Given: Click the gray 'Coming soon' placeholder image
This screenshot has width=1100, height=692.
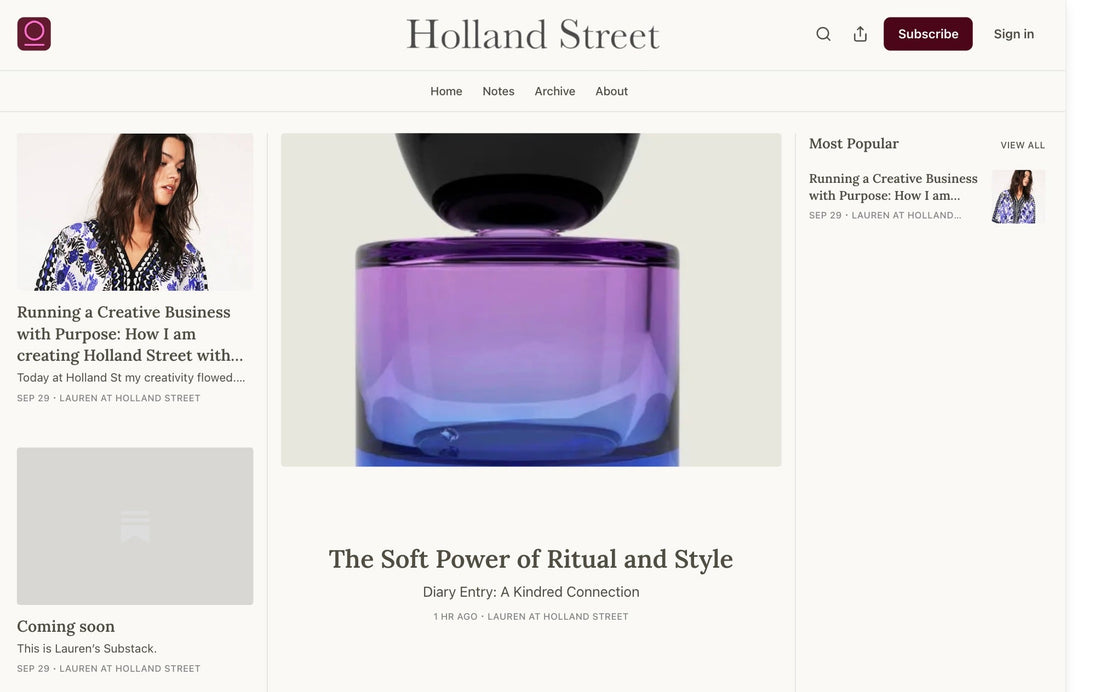Looking at the screenshot, I should (135, 527).
